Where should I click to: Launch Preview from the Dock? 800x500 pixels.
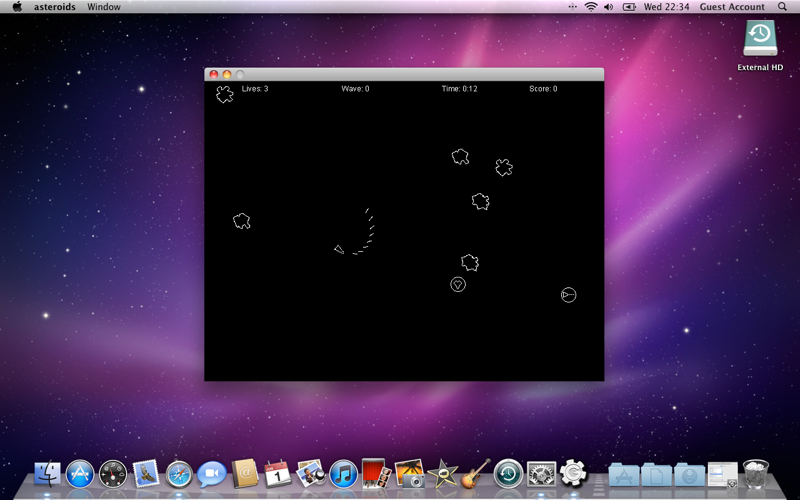(x=311, y=473)
